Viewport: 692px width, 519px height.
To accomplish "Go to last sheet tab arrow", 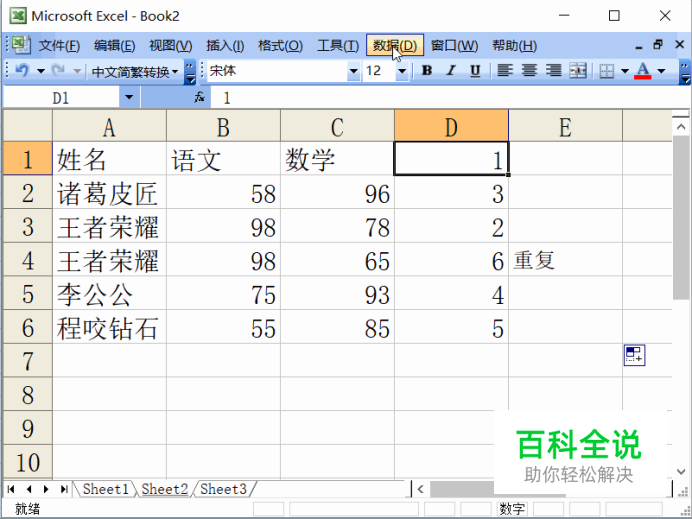I will 64,489.
